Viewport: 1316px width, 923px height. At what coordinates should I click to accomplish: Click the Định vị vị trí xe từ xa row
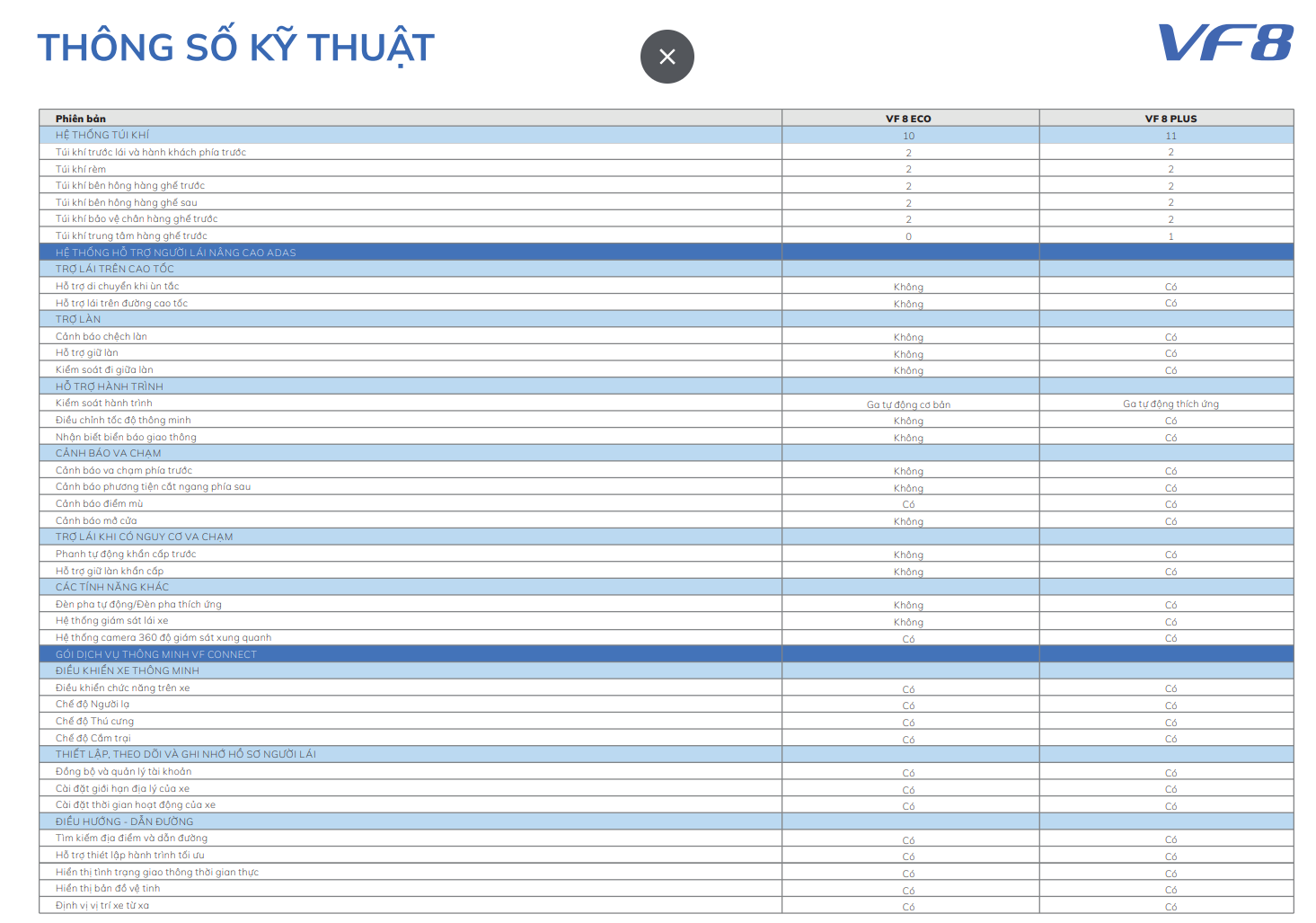(x=102, y=905)
